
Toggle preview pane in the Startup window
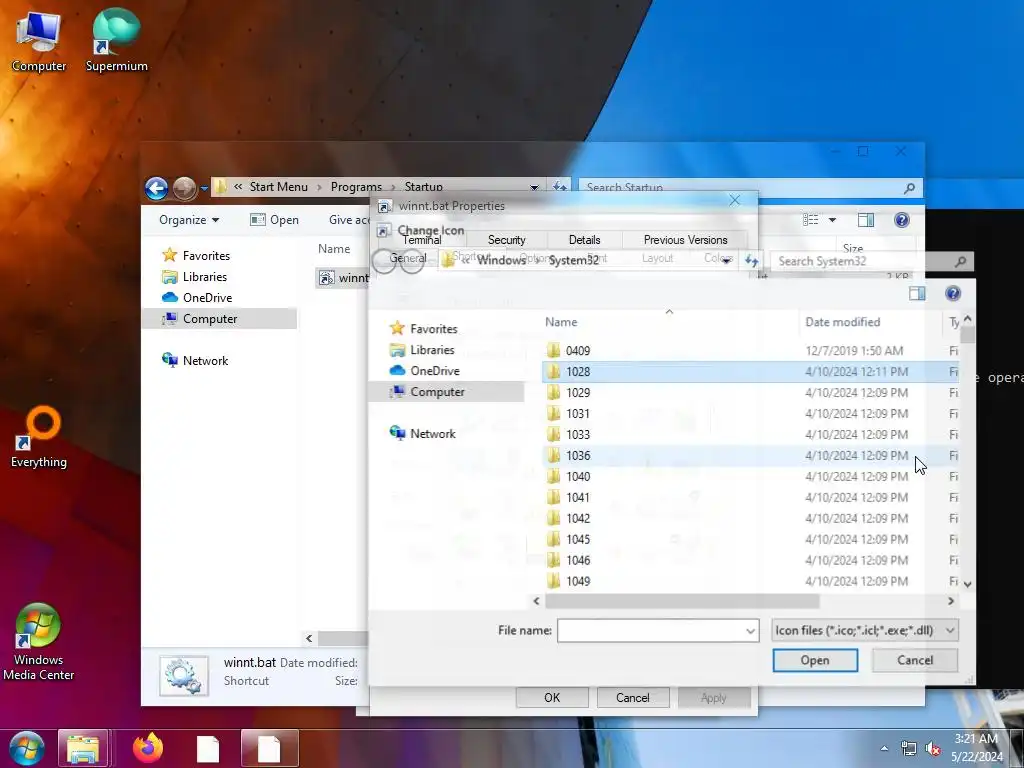pyautogui.click(x=866, y=220)
